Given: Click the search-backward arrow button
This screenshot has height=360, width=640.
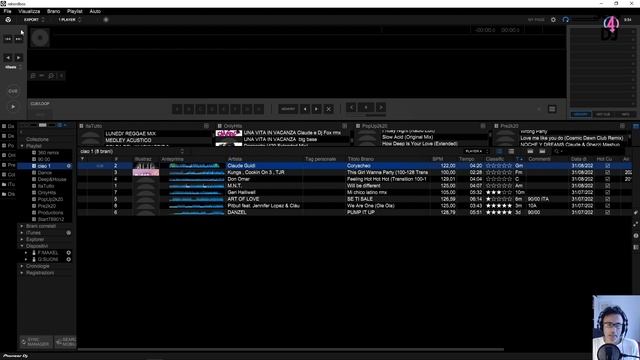Looking at the screenshot, I should pyautogui.click(x=8, y=58).
